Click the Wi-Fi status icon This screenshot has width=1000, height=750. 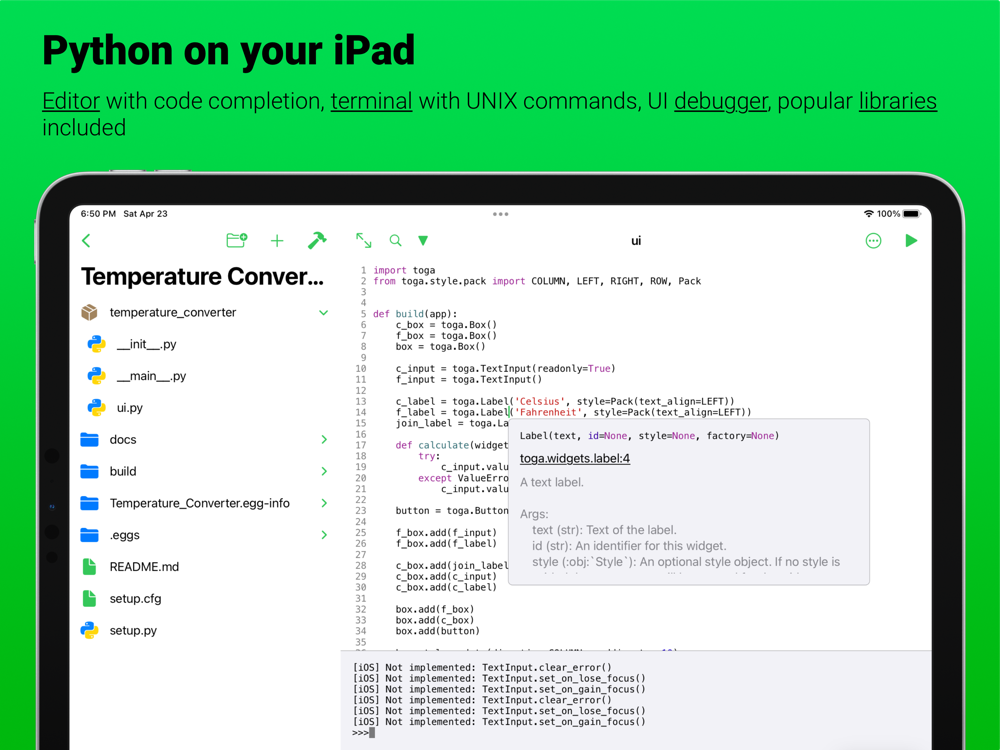[869, 214]
